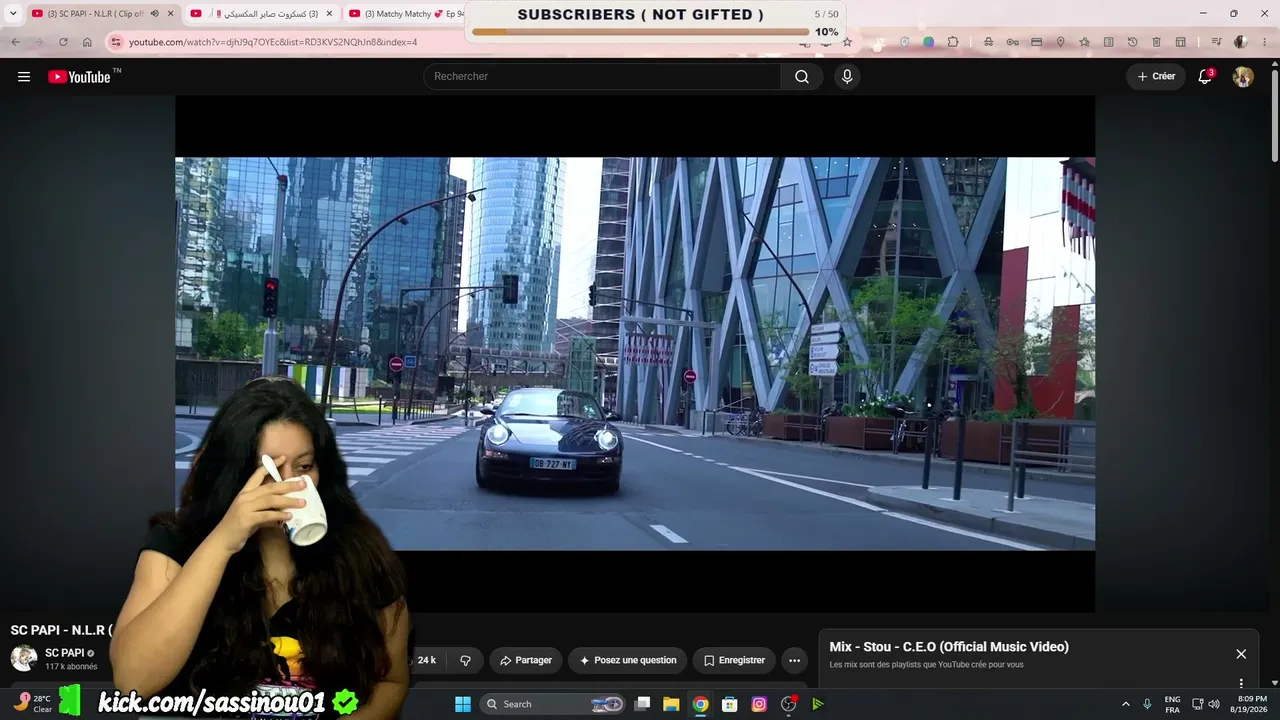Click the Windows taskbar Search box
The height and width of the screenshot is (720, 1280).
pos(553,704)
